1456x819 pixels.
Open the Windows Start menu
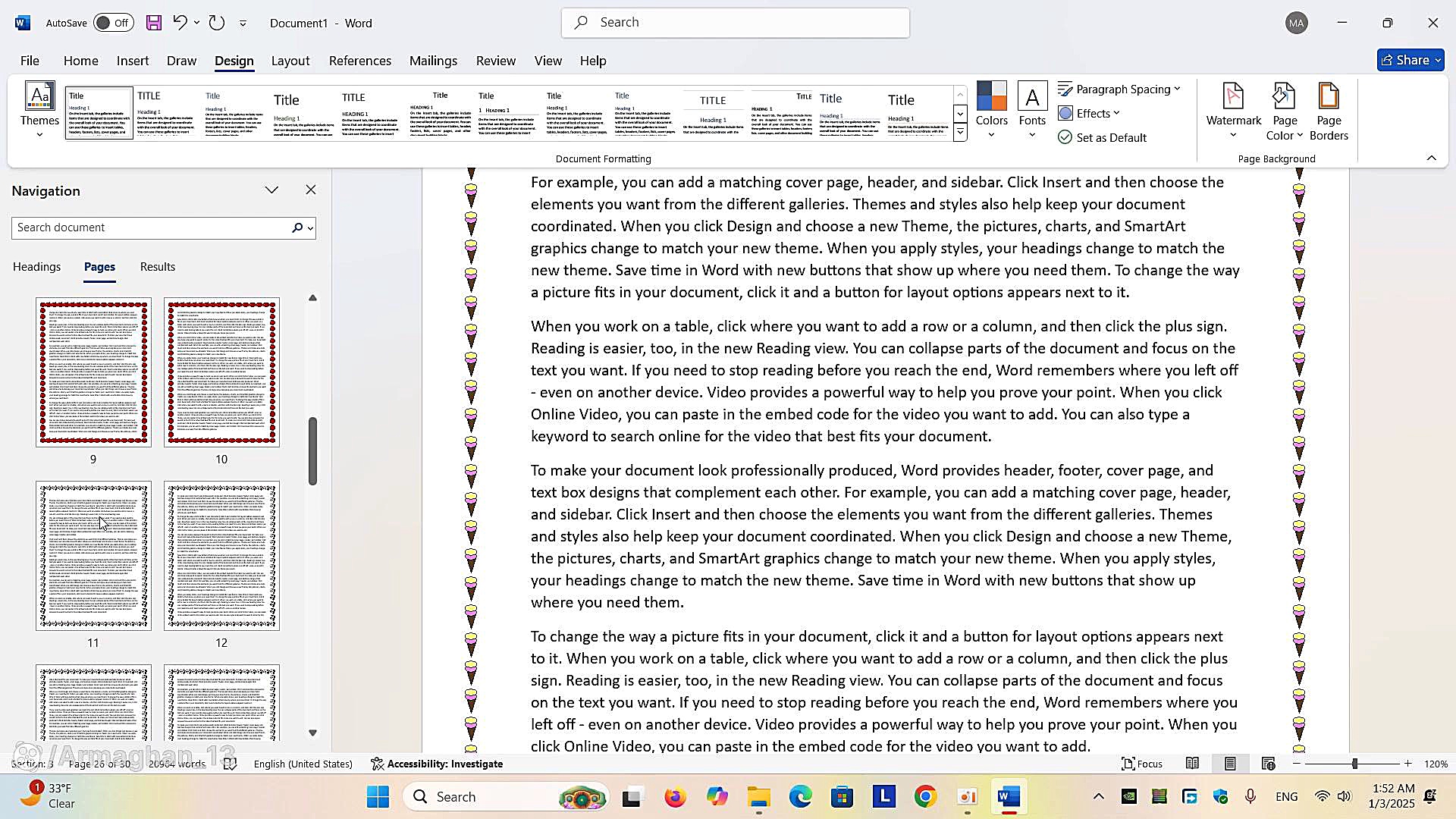point(378,797)
